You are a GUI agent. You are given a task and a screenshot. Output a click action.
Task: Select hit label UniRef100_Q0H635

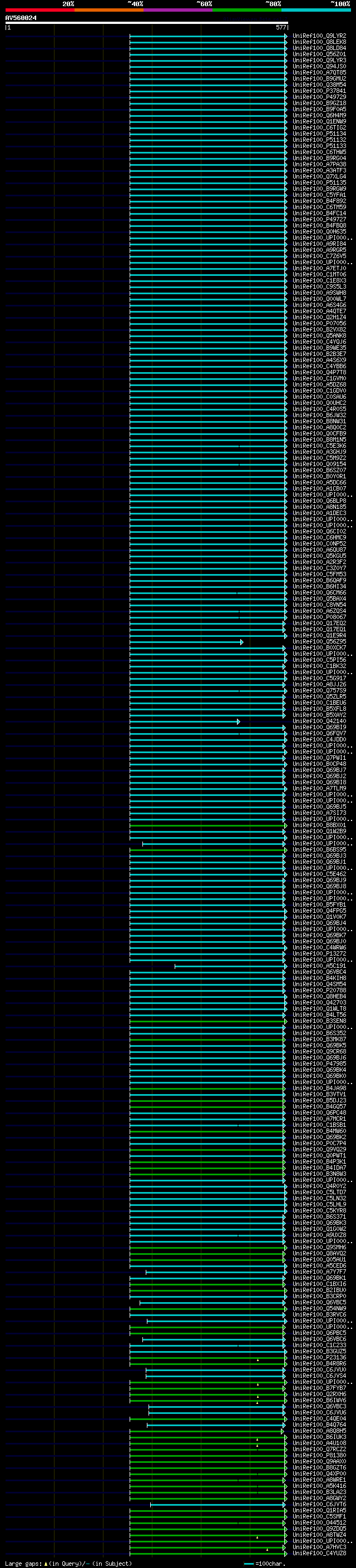pyautogui.click(x=319, y=231)
